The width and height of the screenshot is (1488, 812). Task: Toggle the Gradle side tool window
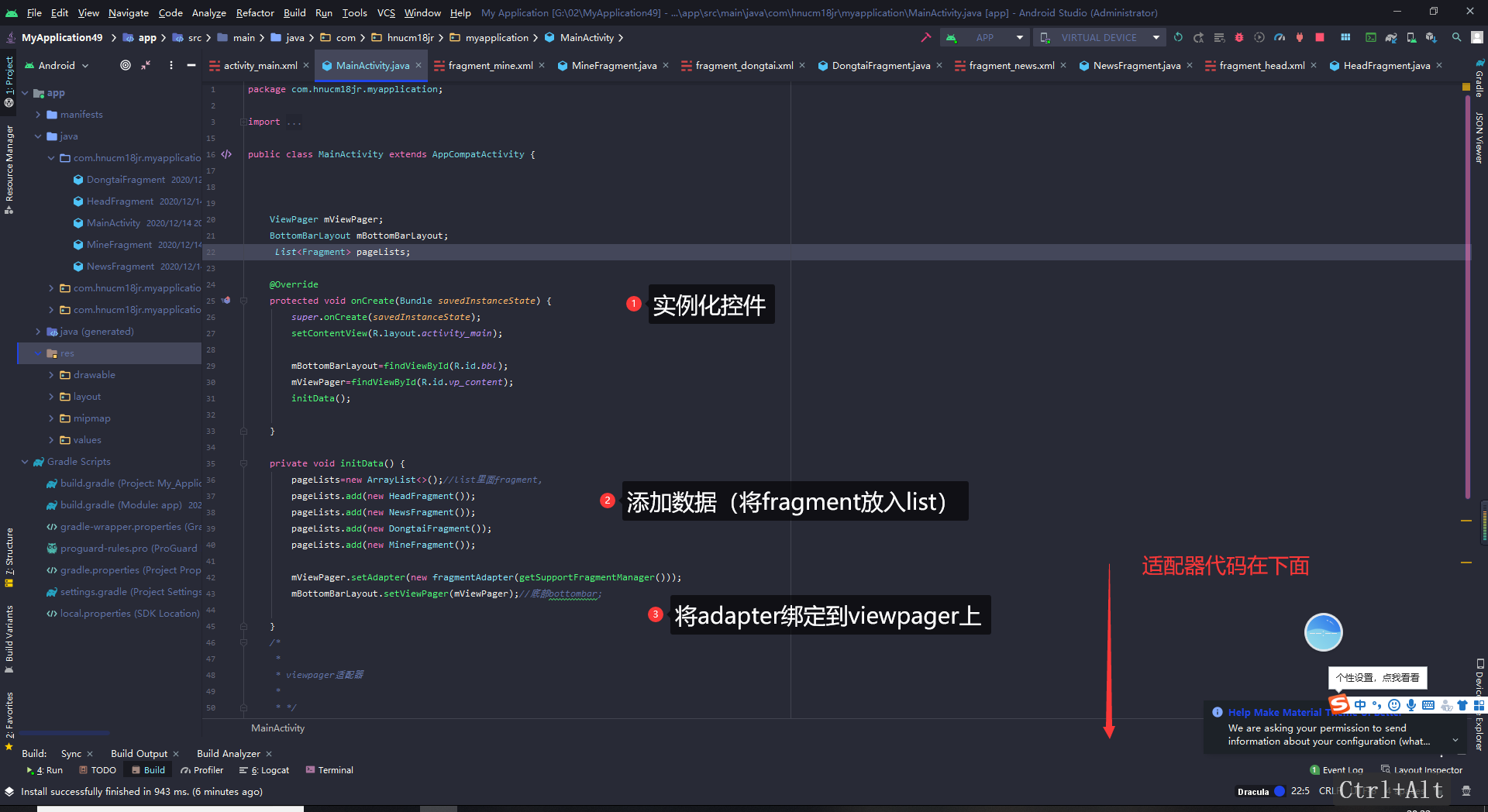(x=1479, y=77)
